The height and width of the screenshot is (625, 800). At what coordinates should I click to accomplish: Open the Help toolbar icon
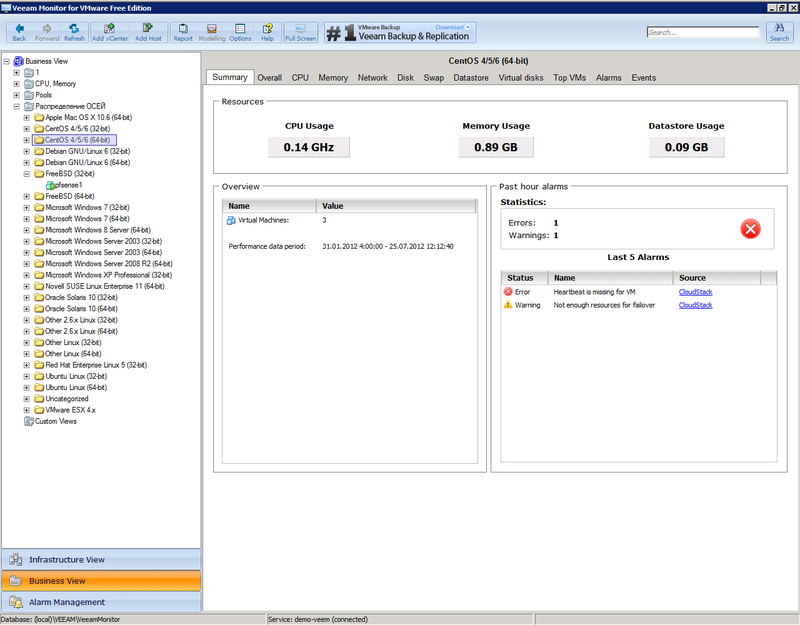267,32
